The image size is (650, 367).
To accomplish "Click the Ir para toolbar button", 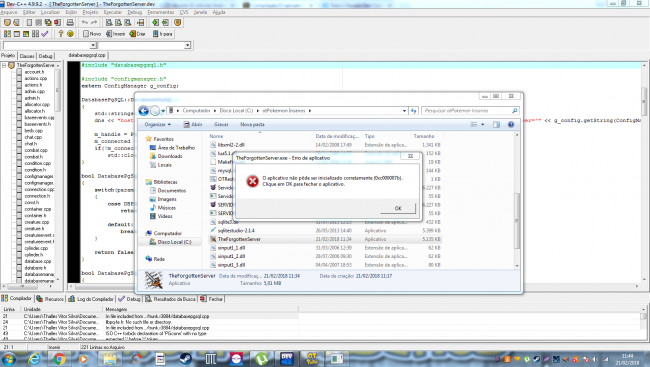I will tap(162, 34).
